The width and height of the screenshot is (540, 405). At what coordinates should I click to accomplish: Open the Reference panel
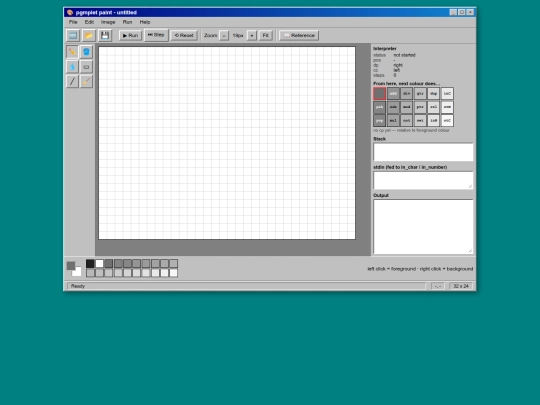click(x=299, y=35)
